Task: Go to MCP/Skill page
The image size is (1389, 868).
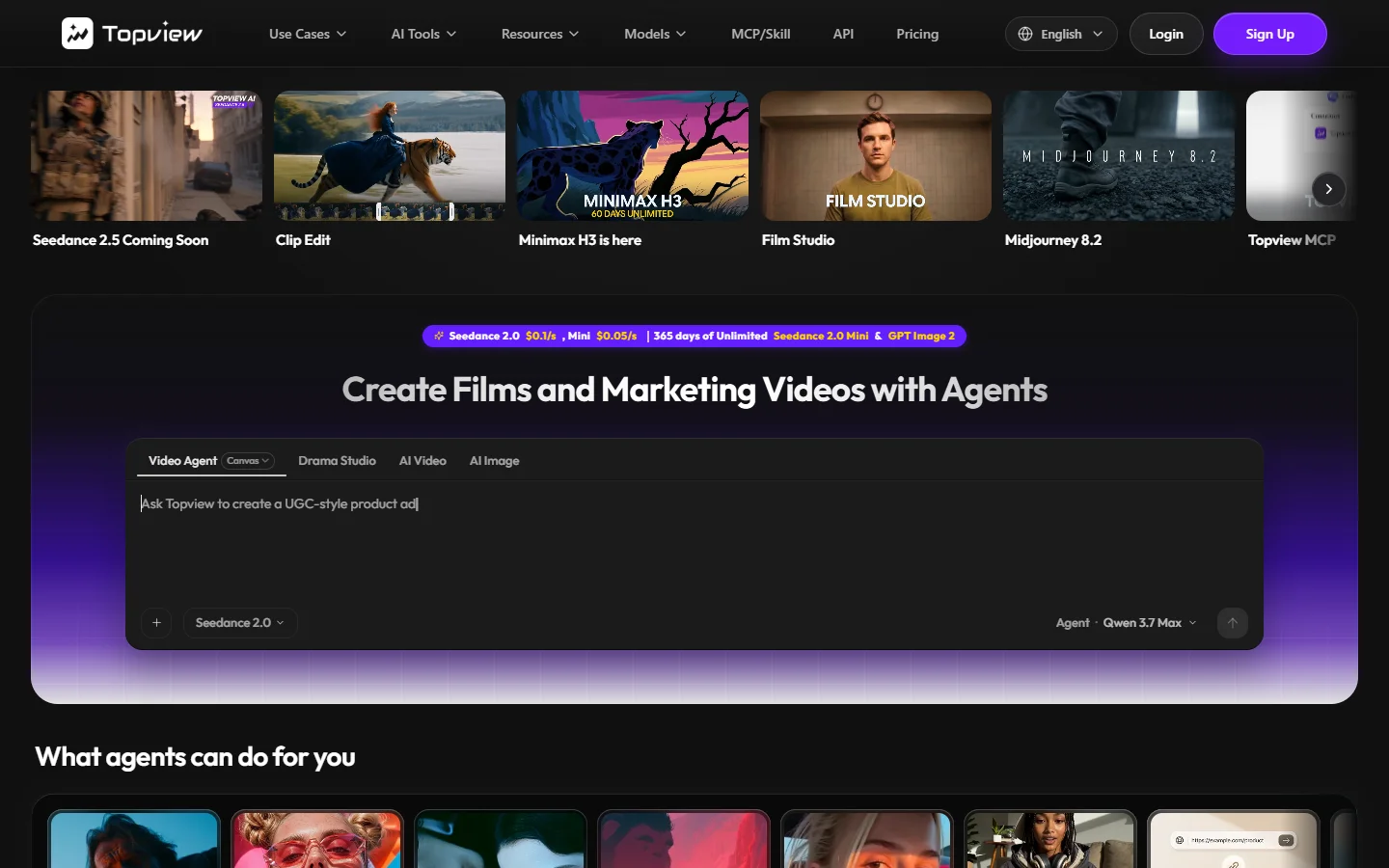Action: pos(761,34)
